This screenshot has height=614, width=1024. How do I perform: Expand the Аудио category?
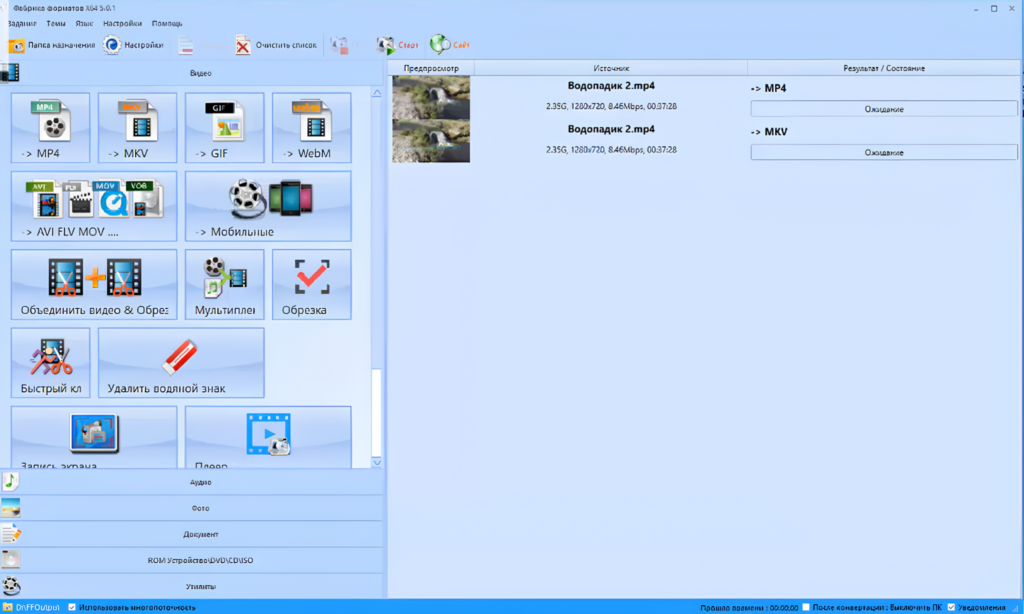pos(191,482)
